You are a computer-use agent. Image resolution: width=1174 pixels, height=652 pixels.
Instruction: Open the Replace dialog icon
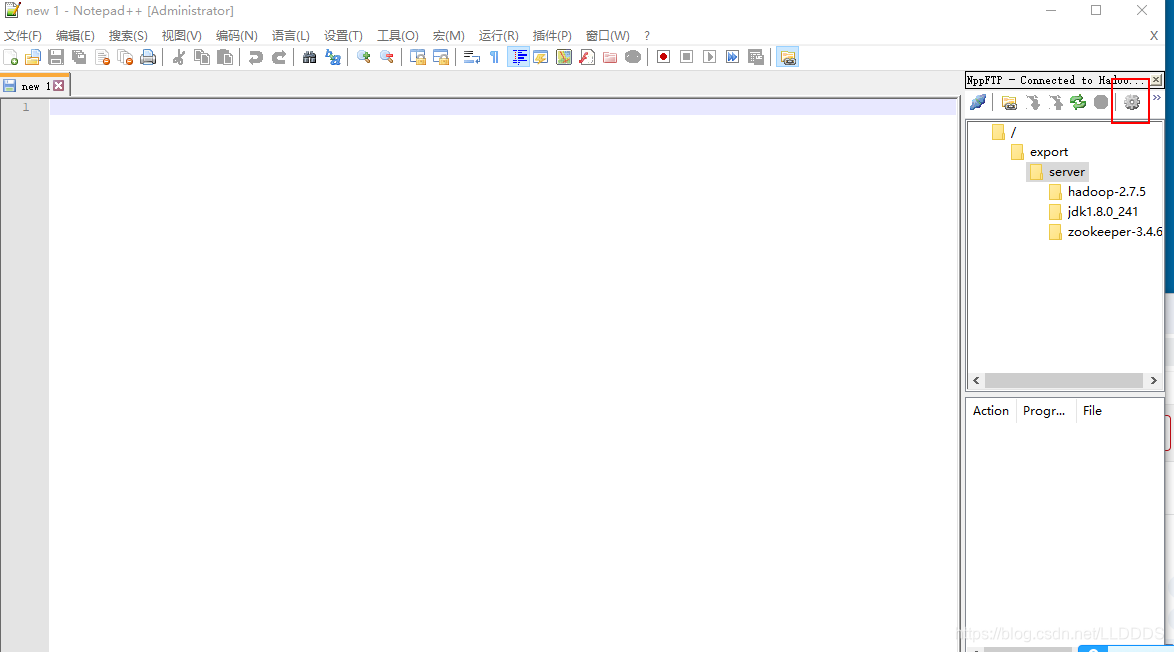[333, 57]
